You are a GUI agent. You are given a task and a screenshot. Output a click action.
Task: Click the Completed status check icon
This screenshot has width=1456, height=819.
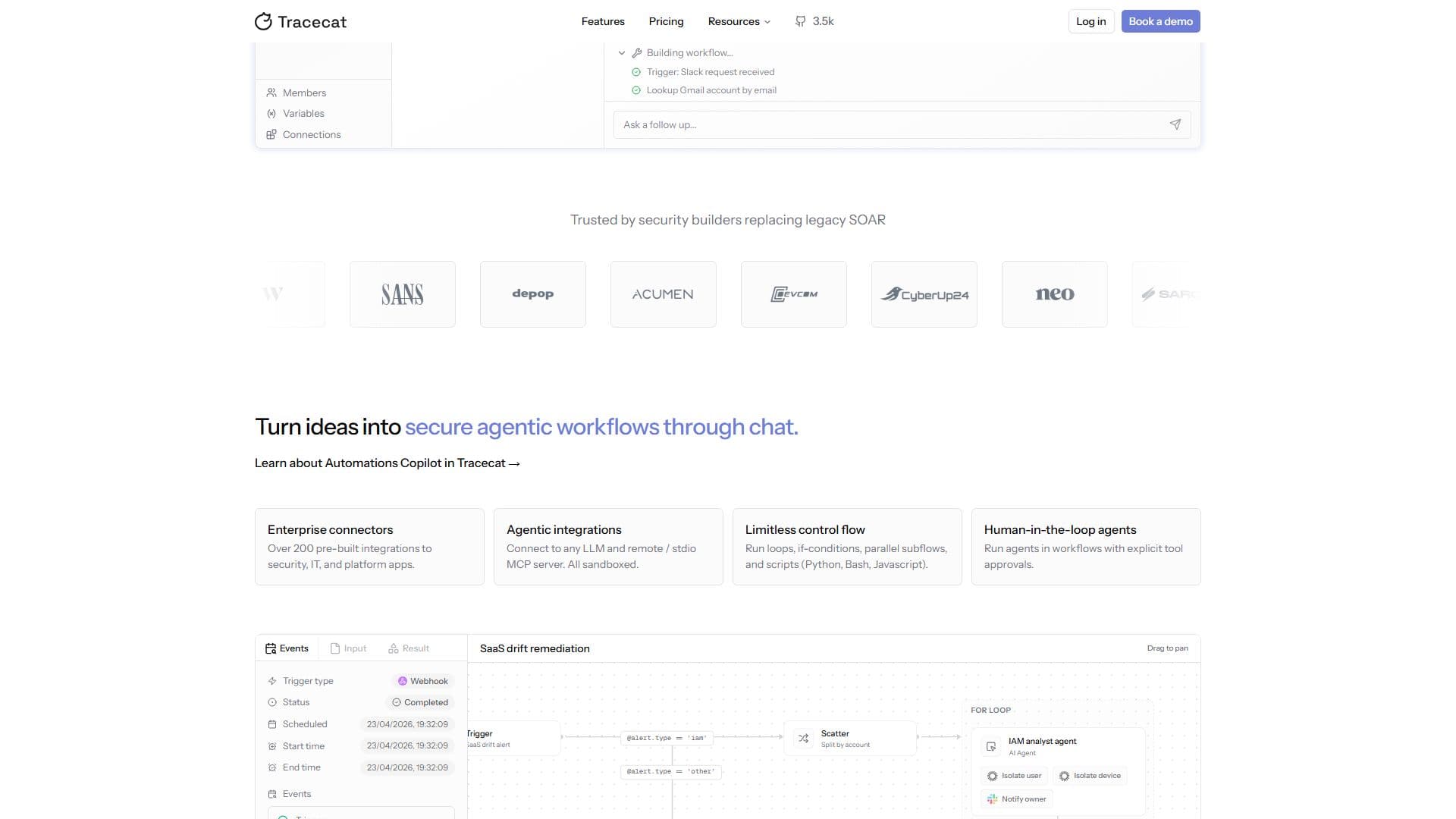[396, 702]
